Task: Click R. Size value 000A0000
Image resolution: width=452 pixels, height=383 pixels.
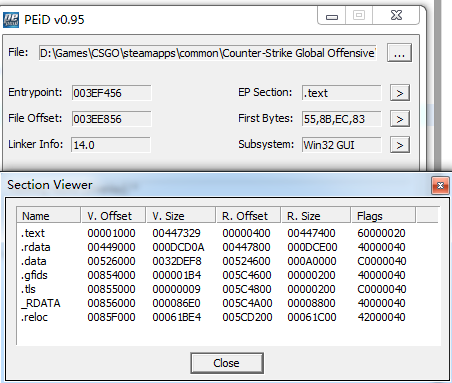Action: [312, 261]
